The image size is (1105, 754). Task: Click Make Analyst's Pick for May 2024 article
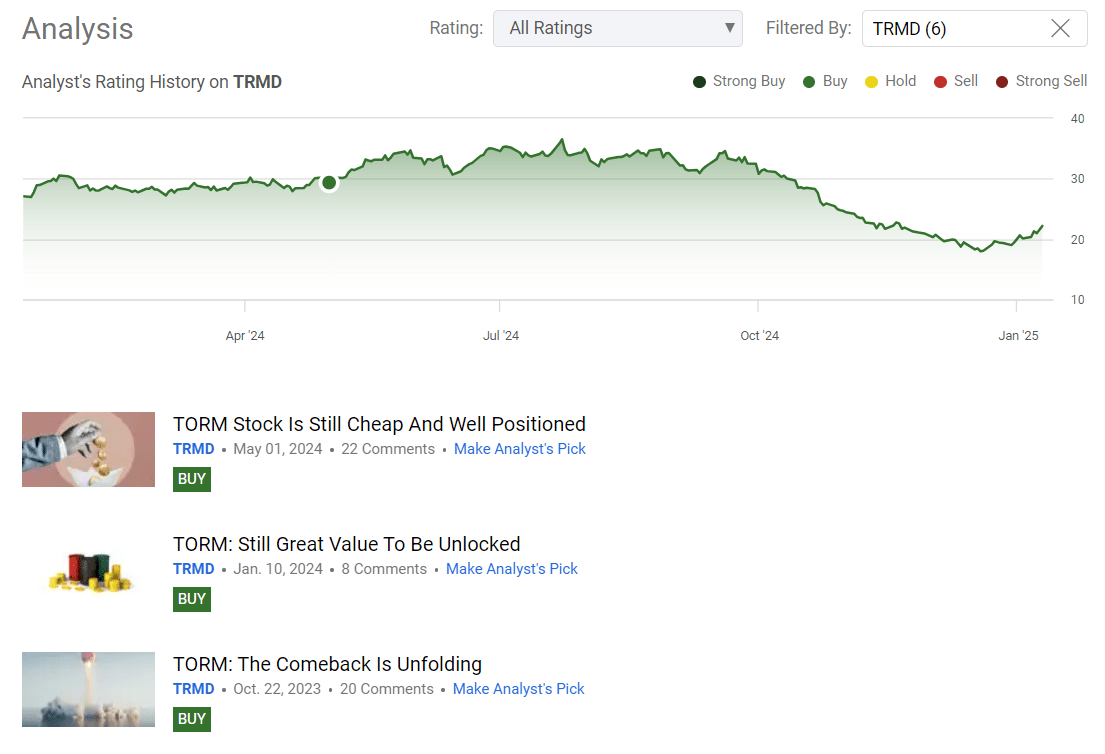(520, 449)
